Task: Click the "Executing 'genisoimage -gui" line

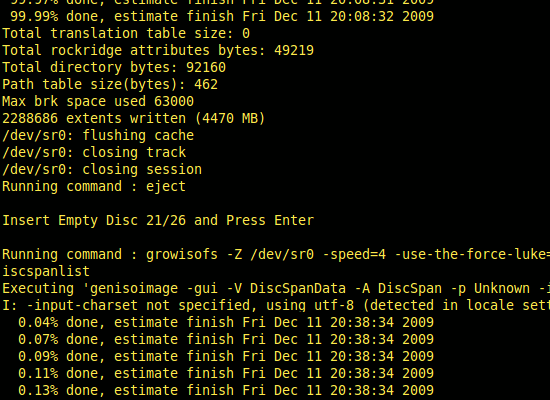Action: point(276,288)
